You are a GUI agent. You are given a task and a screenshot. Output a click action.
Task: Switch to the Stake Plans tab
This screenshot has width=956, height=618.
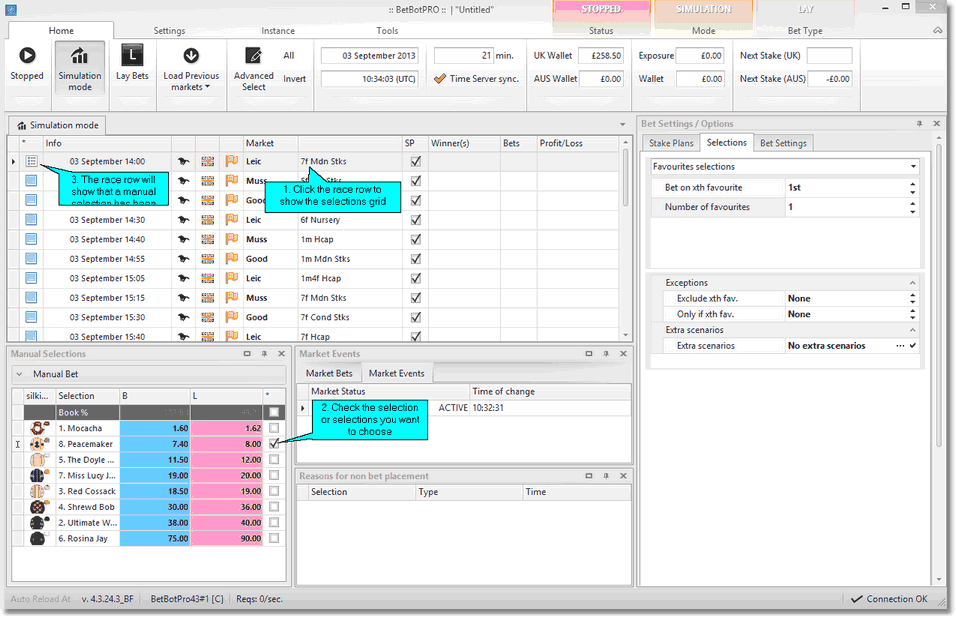(x=671, y=143)
